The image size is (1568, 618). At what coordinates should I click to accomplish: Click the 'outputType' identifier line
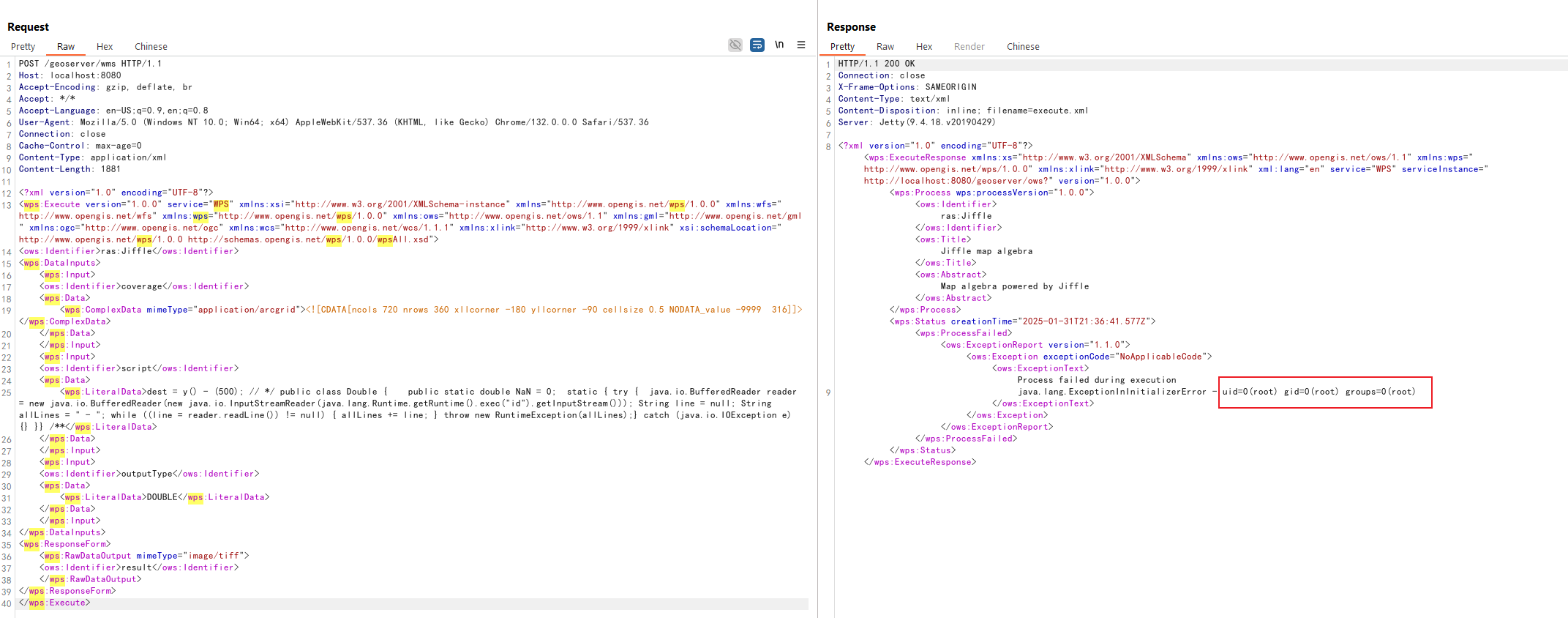(149, 474)
